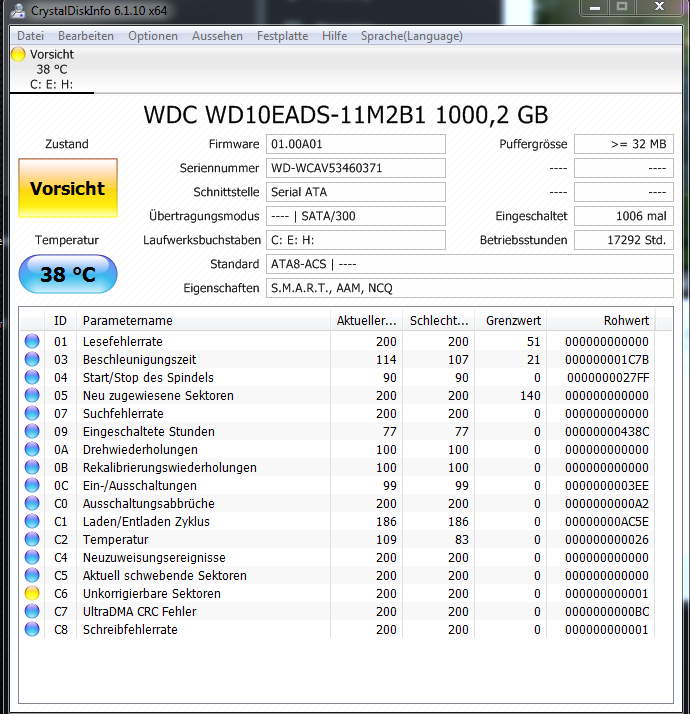Select the UltraDMA CRC Fehler parameter name
This screenshot has width=690, height=714.
pos(139,612)
